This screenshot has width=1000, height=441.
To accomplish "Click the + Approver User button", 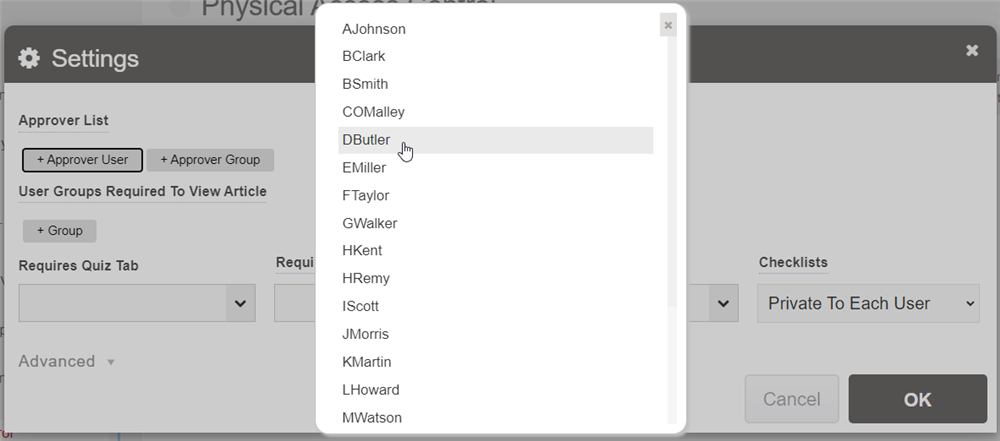I will click(83, 160).
